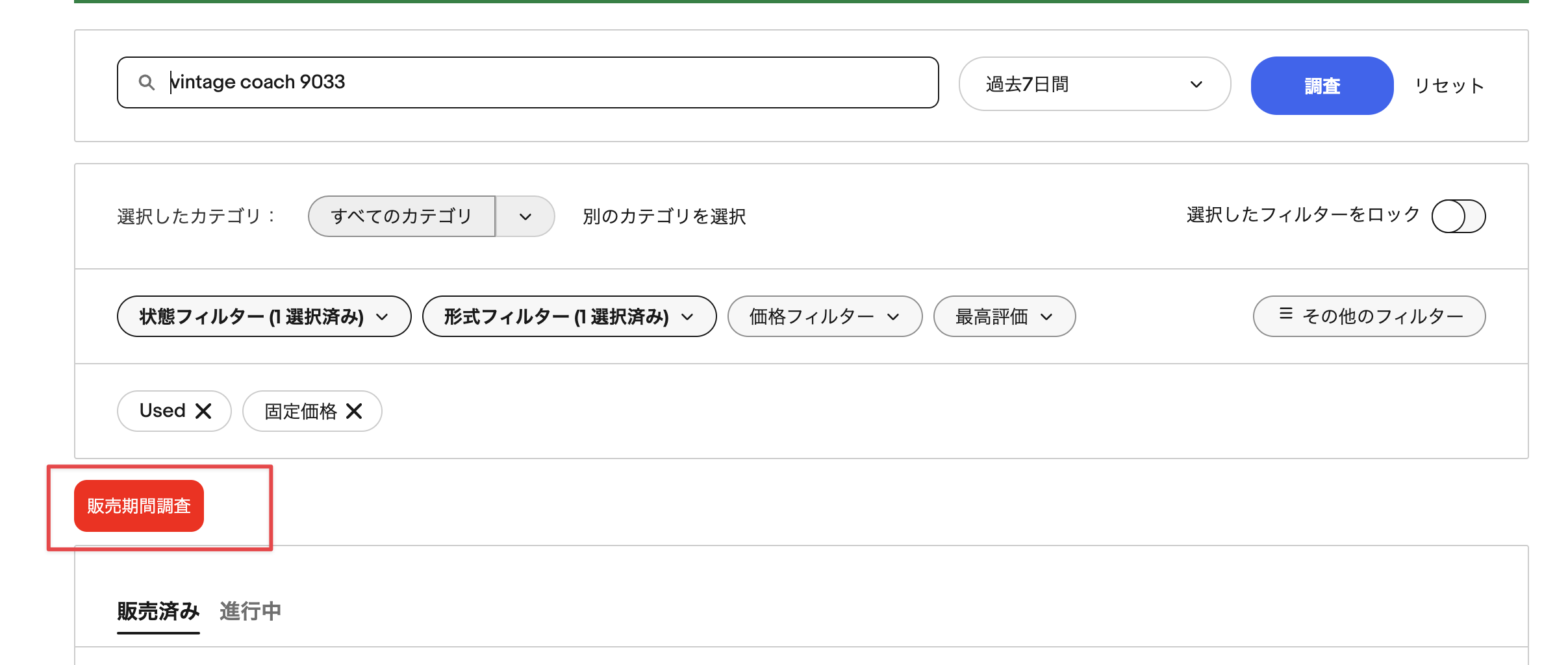Click the magnifier icon in search box
The height and width of the screenshot is (665, 1568).
pyautogui.click(x=147, y=82)
